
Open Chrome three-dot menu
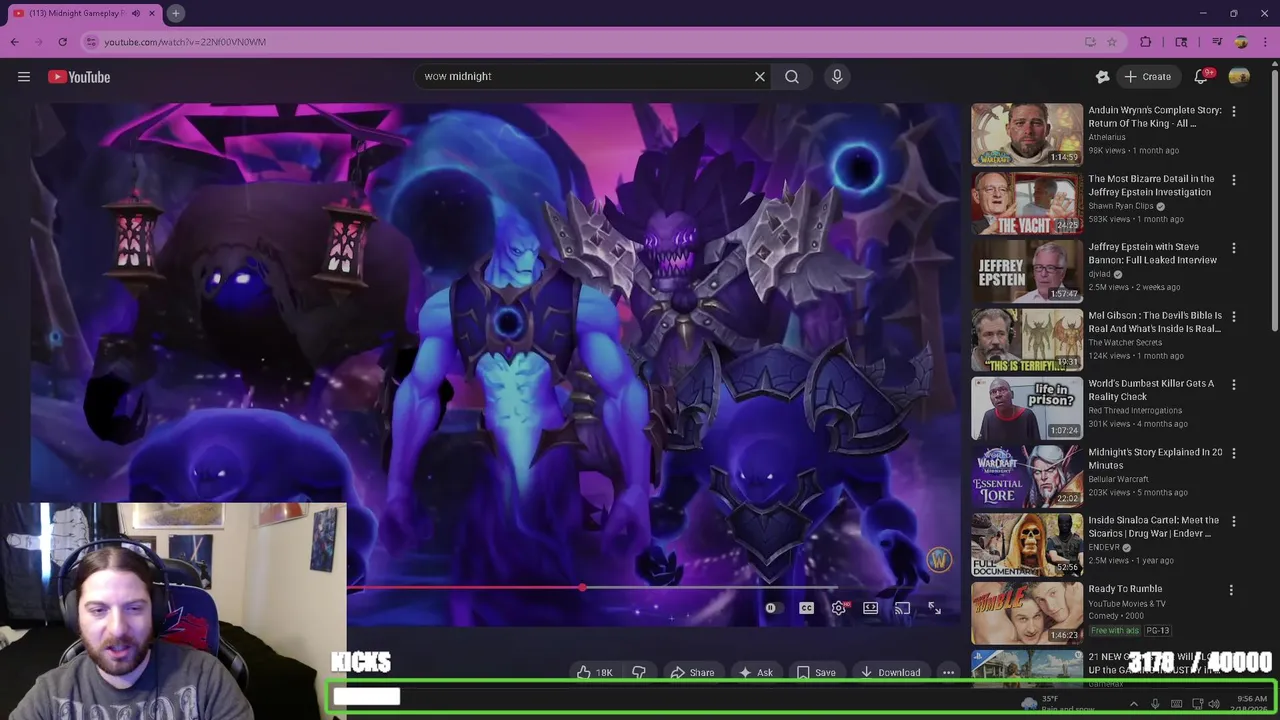tap(1265, 42)
